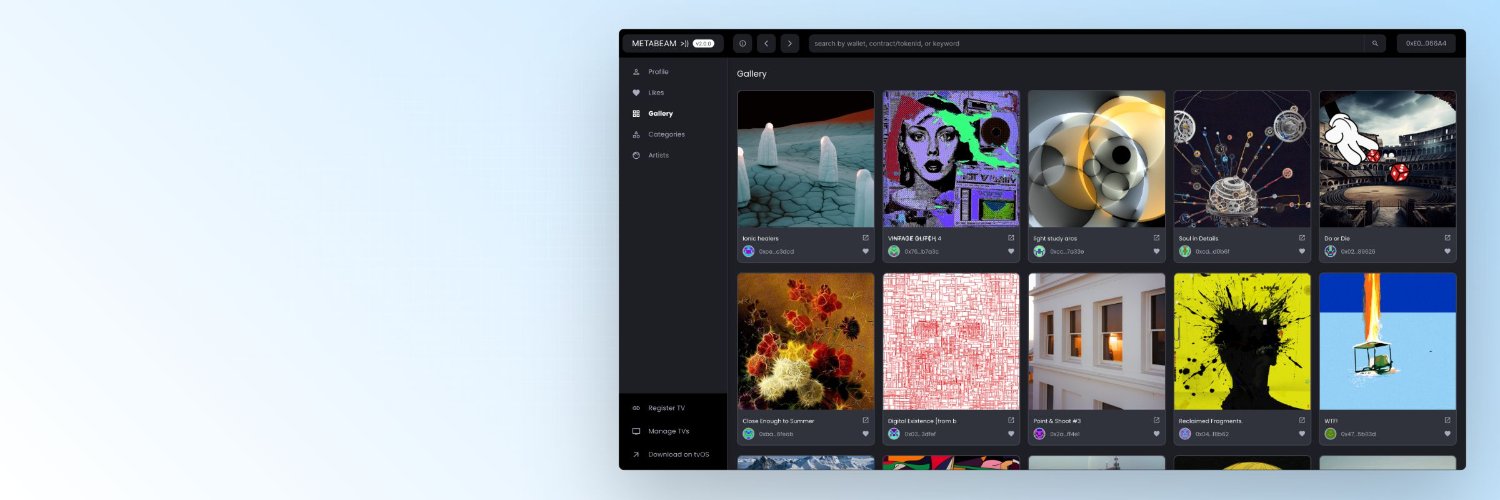Click Download on tvOS link
The image size is (1500, 500).
[672, 454]
